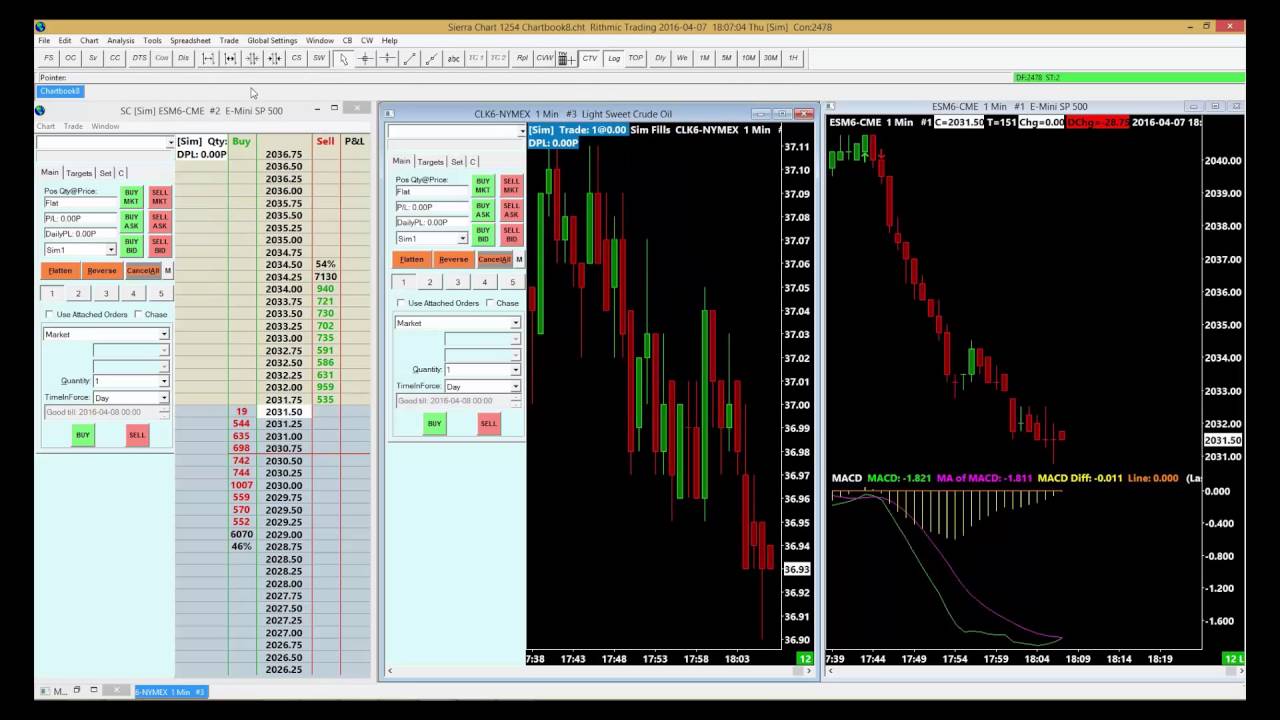Switch chart to Dly timeframe
This screenshot has height=720, width=1280.
tap(660, 58)
